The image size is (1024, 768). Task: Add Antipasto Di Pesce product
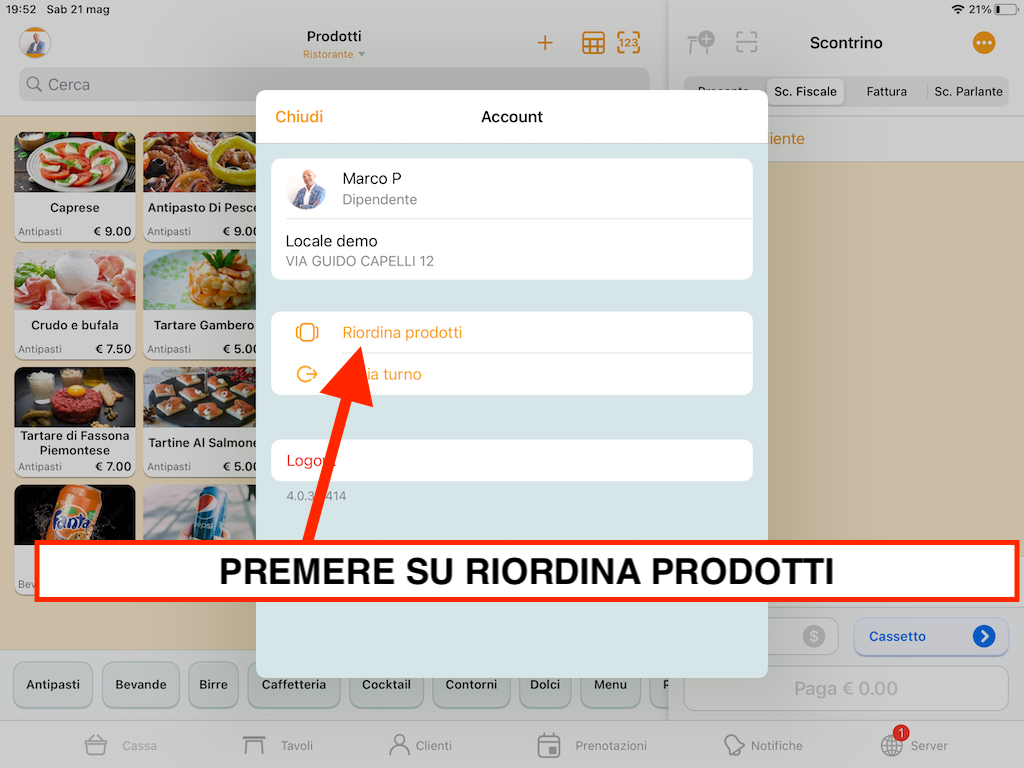click(x=200, y=187)
